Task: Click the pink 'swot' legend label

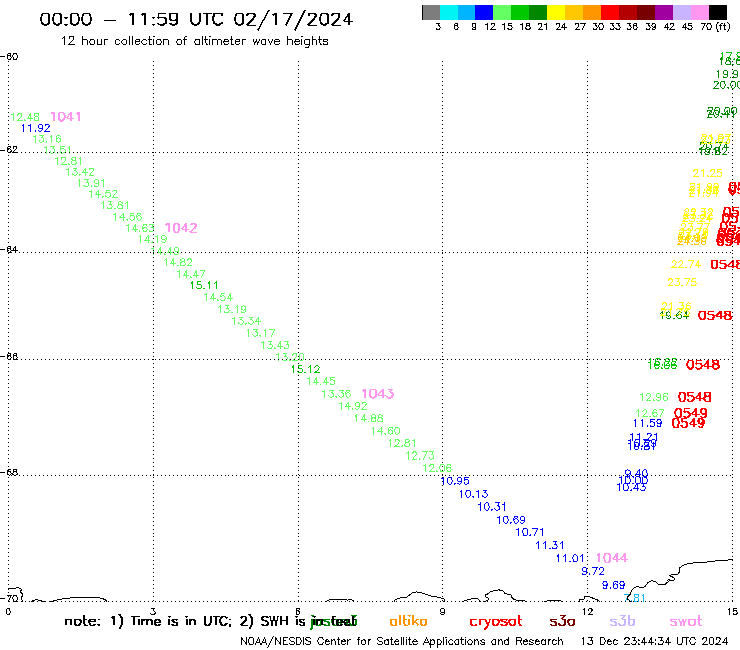Action: coord(686,621)
